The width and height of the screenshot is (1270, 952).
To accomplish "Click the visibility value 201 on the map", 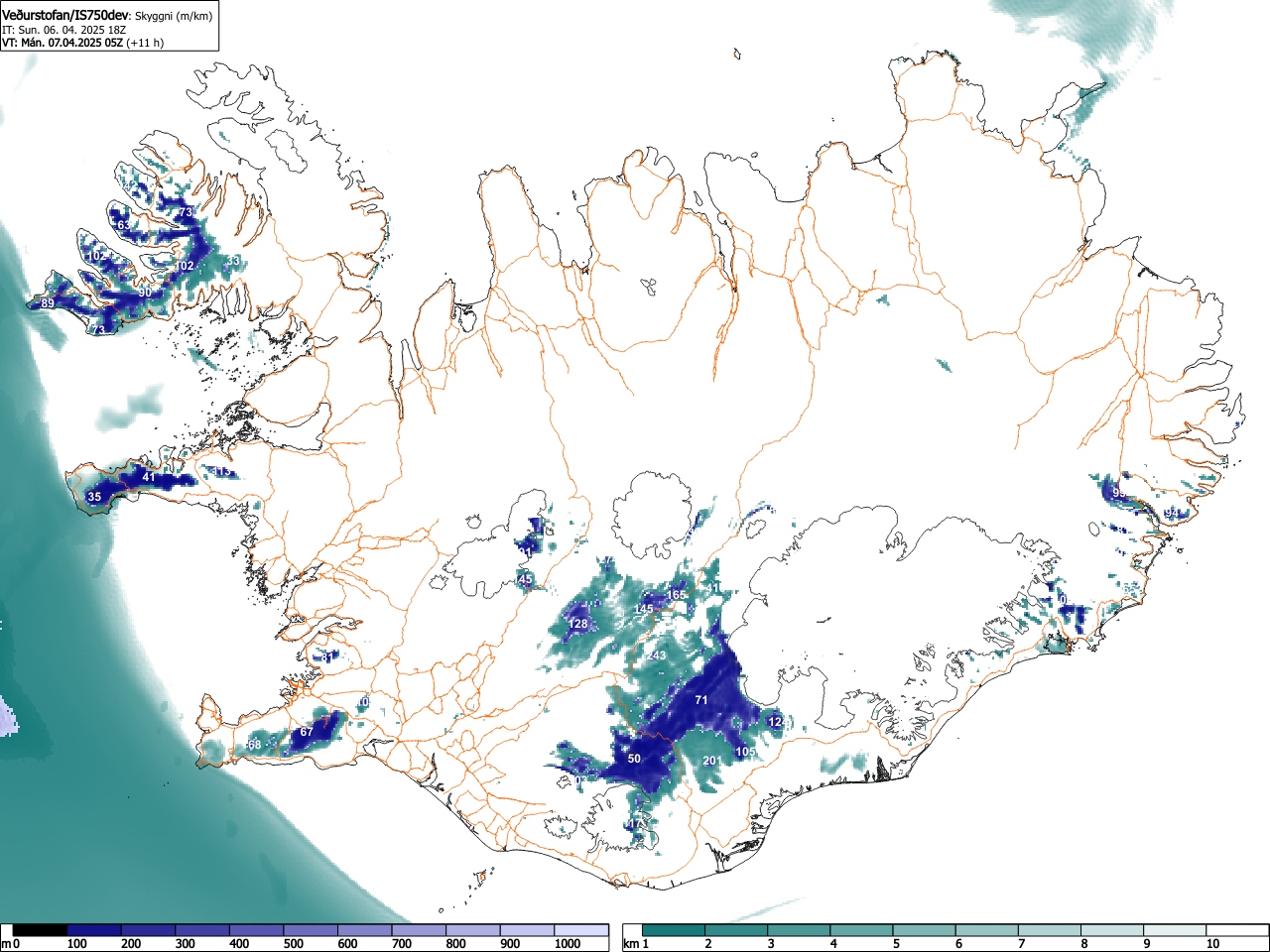I will 711,761.
